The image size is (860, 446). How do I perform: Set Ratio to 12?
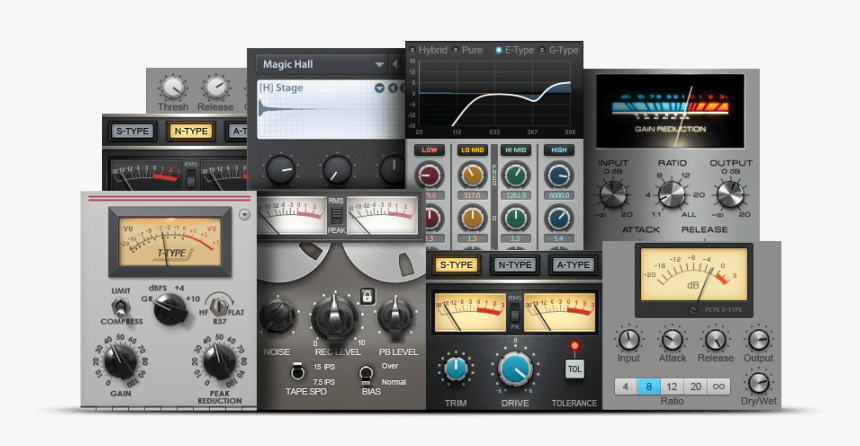672,387
